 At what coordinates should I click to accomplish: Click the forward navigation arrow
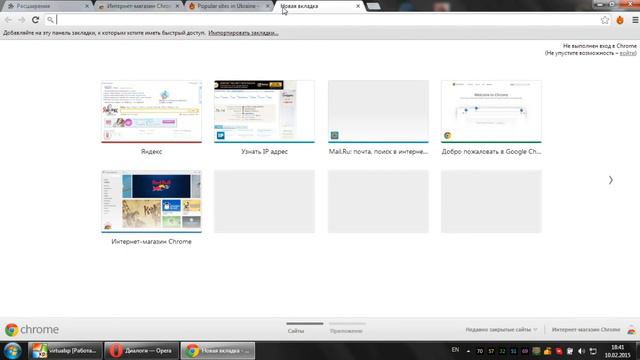click(x=22, y=20)
